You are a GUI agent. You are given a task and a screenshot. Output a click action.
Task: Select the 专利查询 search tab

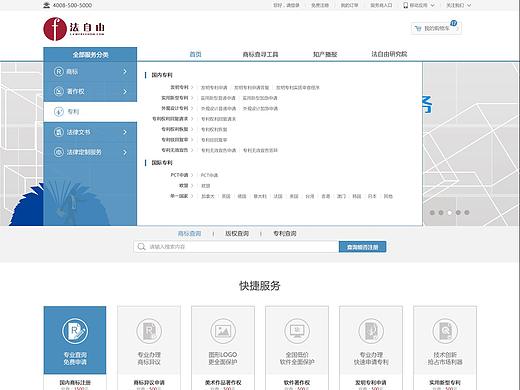click(285, 234)
